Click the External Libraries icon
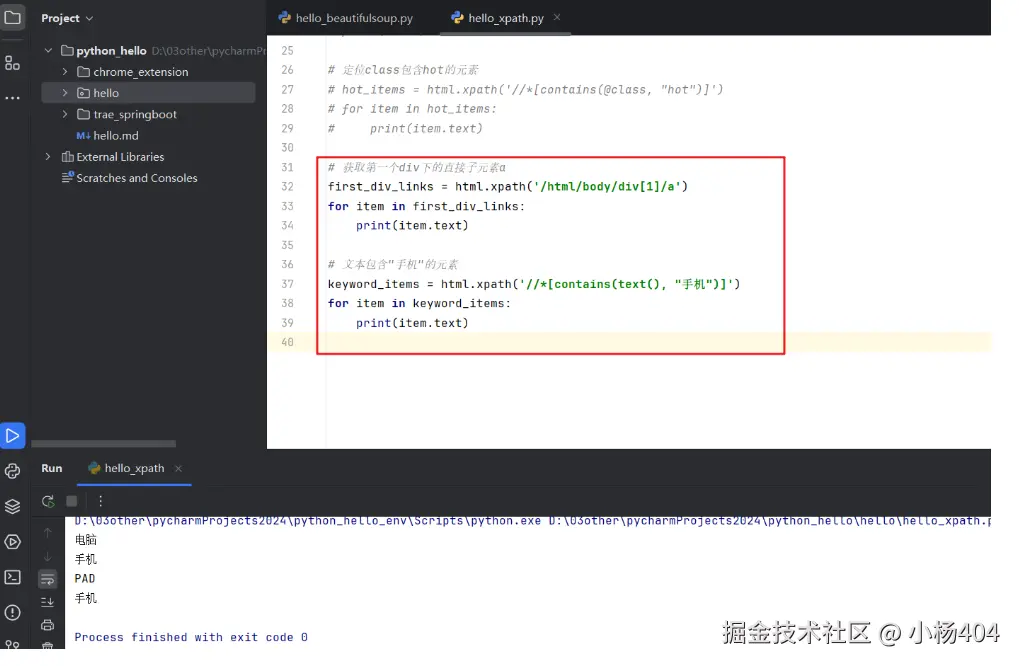The width and height of the screenshot is (1019, 666). coord(67,157)
